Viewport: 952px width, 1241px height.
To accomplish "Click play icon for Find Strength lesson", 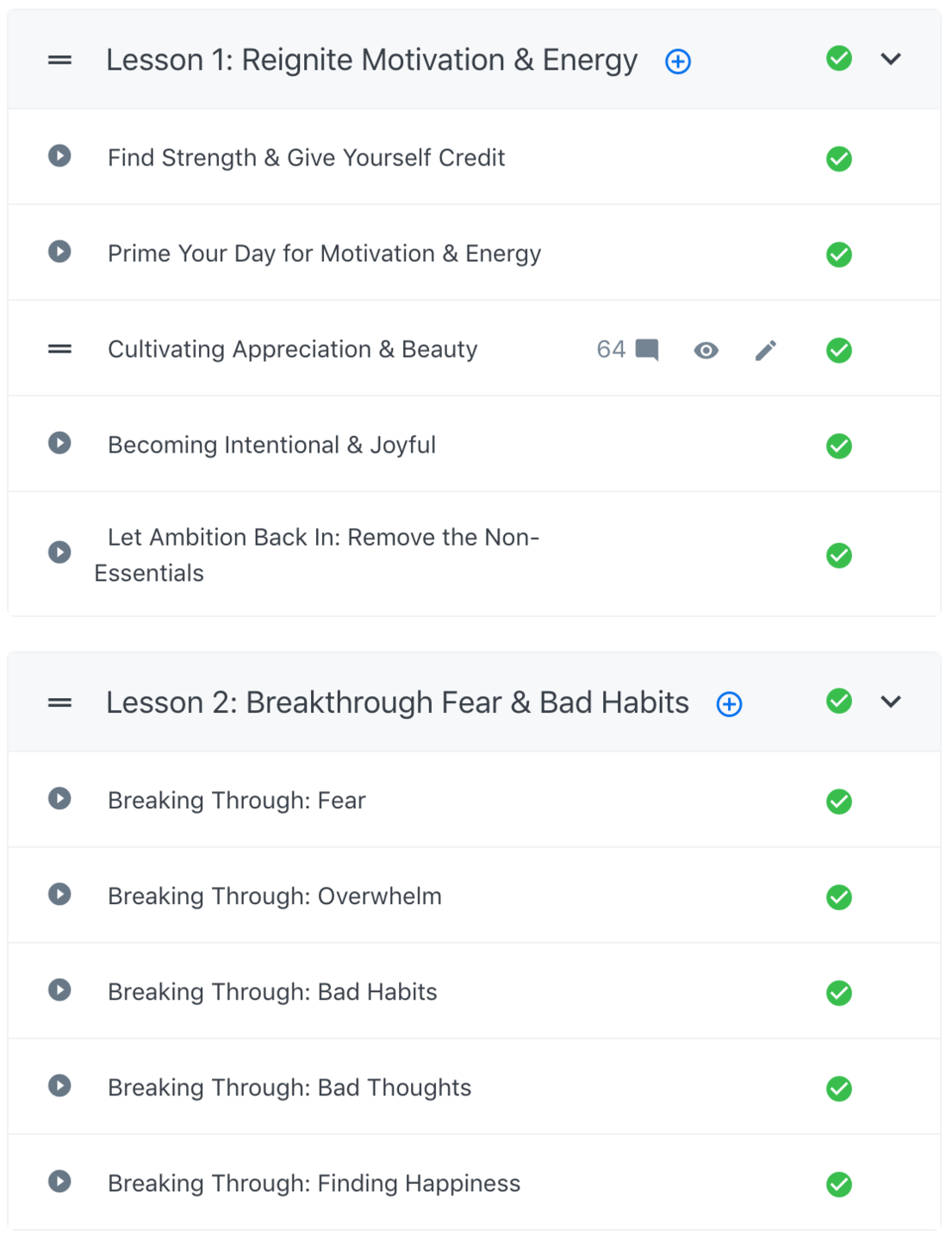I will click(x=59, y=156).
